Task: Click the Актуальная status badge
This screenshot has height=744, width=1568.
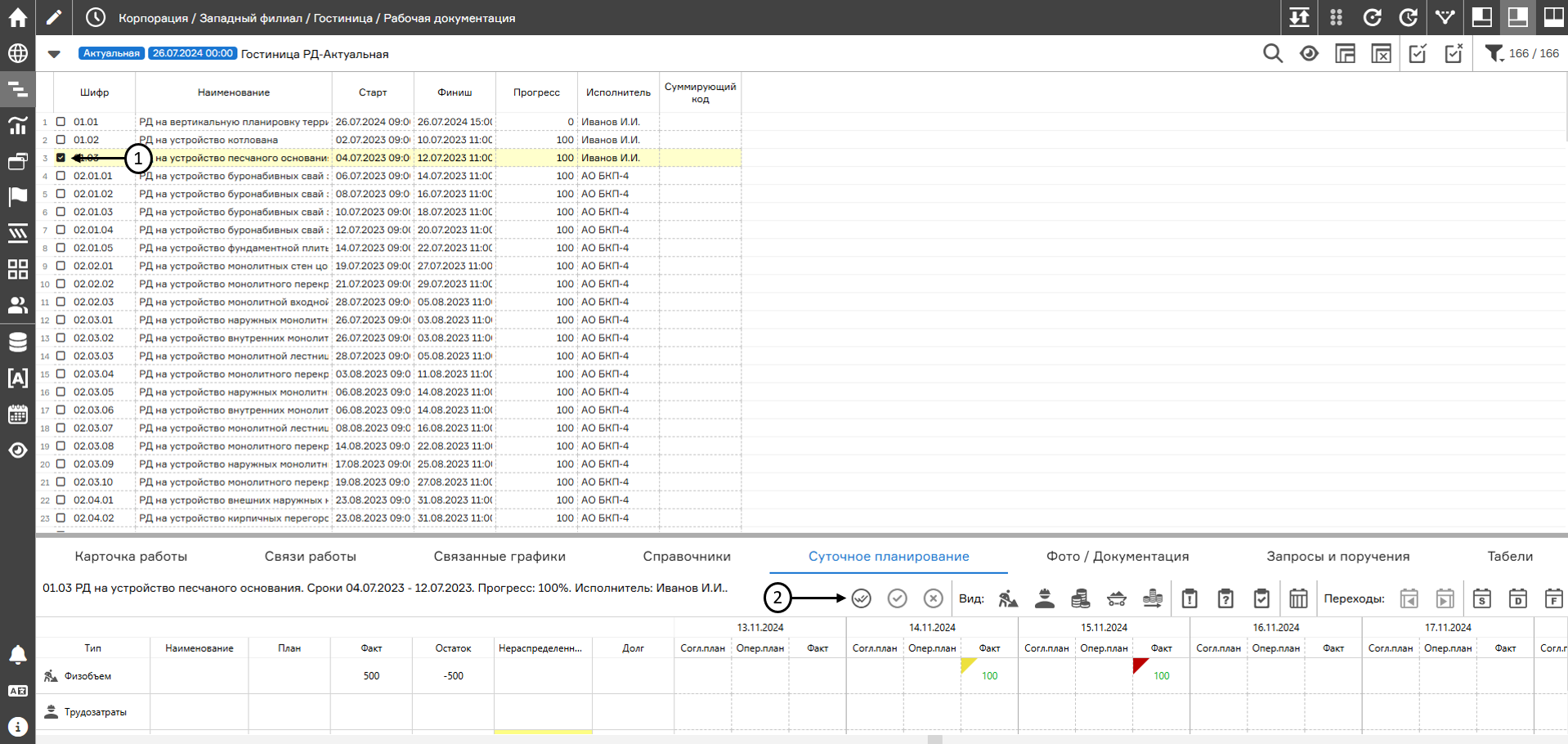Action: pyautogui.click(x=111, y=53)
